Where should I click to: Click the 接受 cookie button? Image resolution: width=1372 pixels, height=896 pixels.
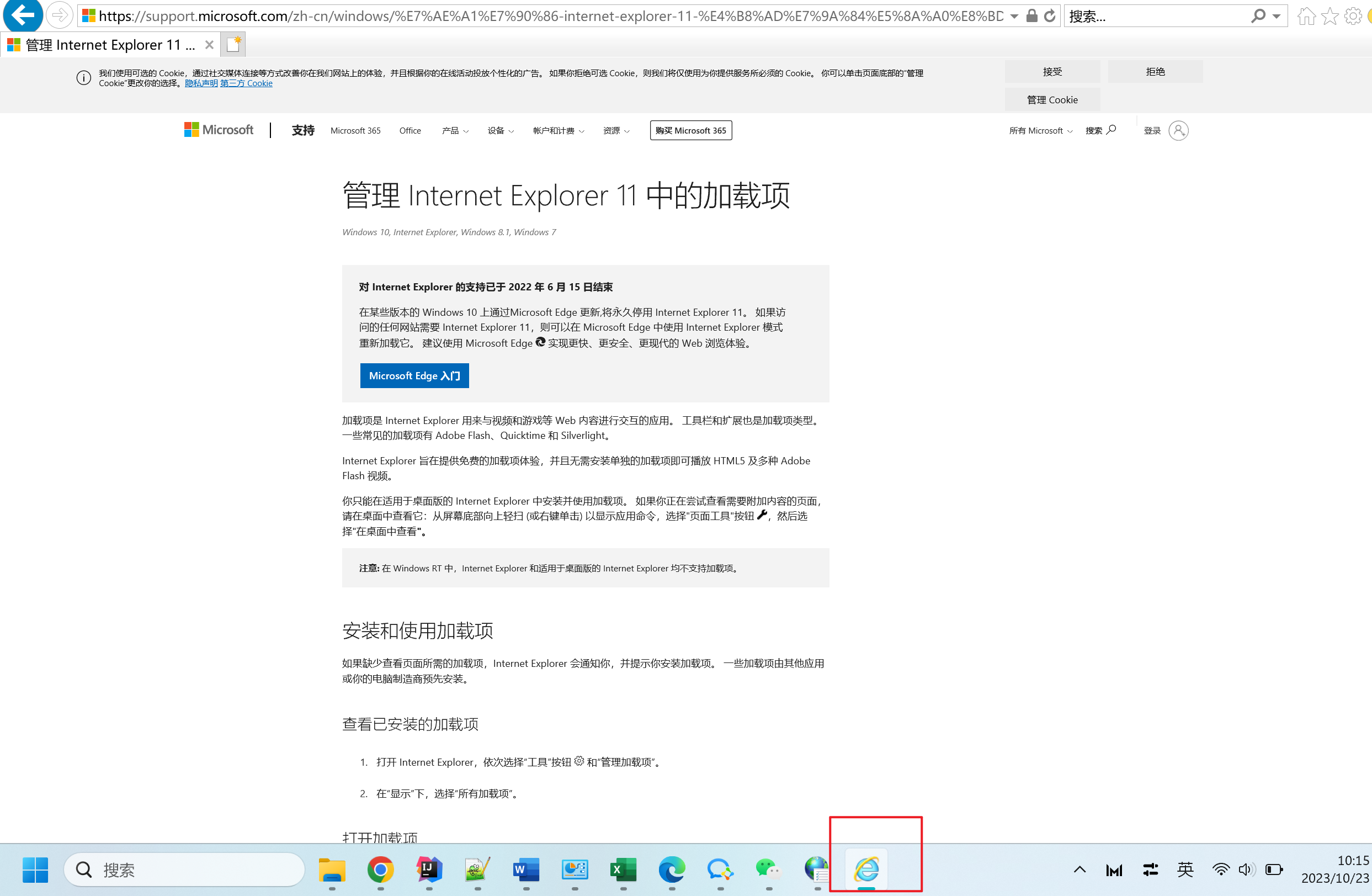(1053, 71)
